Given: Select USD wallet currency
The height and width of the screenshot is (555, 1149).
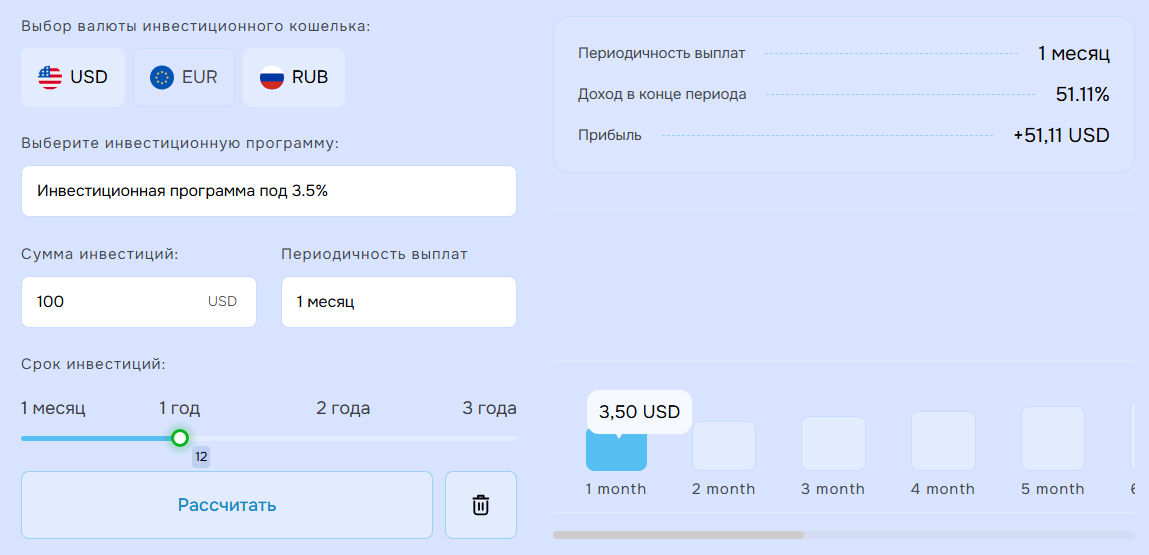Looking at the screenshot, I should point(73,77).
